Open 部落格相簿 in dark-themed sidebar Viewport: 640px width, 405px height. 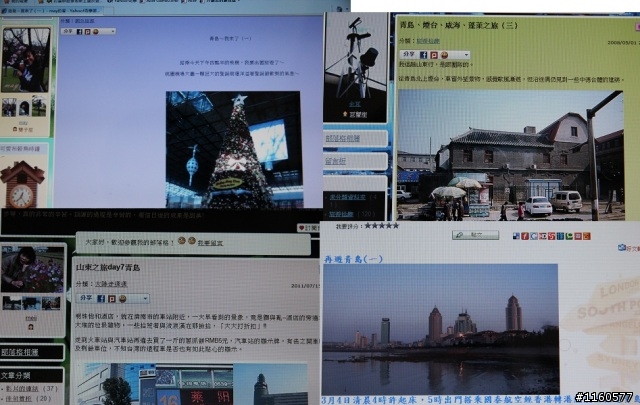coord(20,352)
